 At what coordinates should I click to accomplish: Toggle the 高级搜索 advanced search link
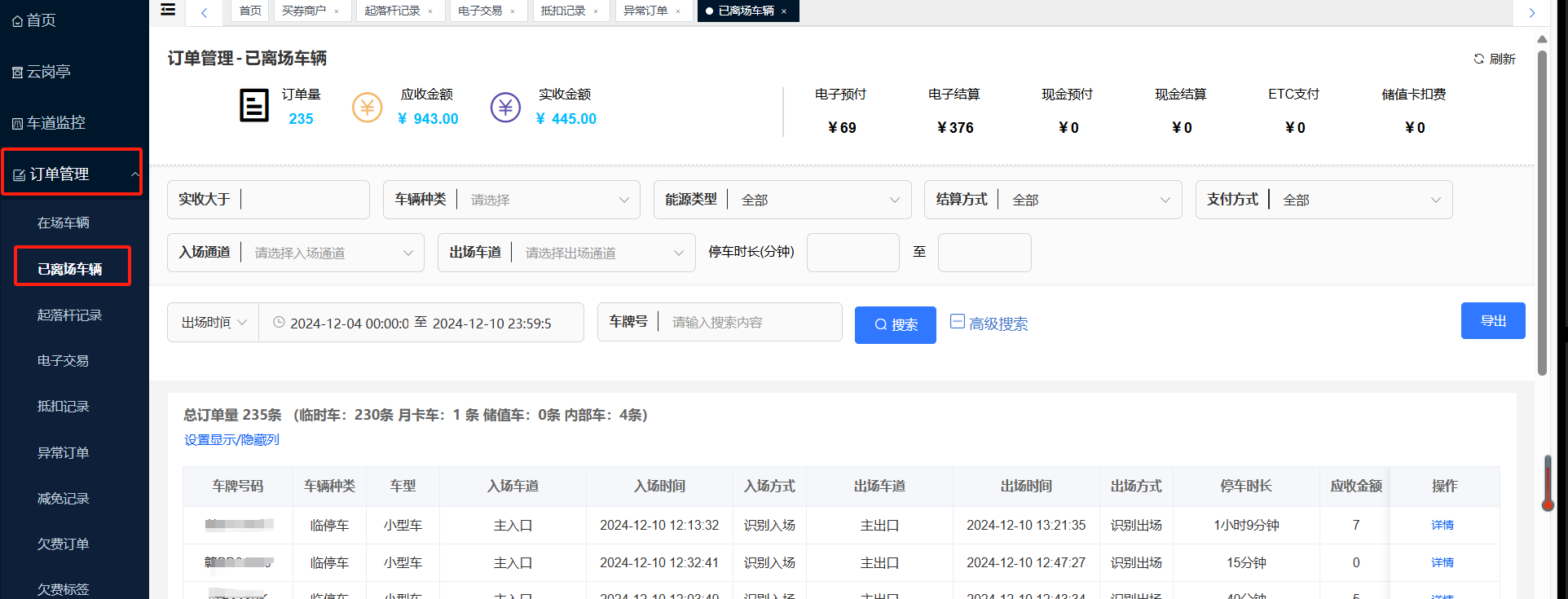click(x=989, y=324)
